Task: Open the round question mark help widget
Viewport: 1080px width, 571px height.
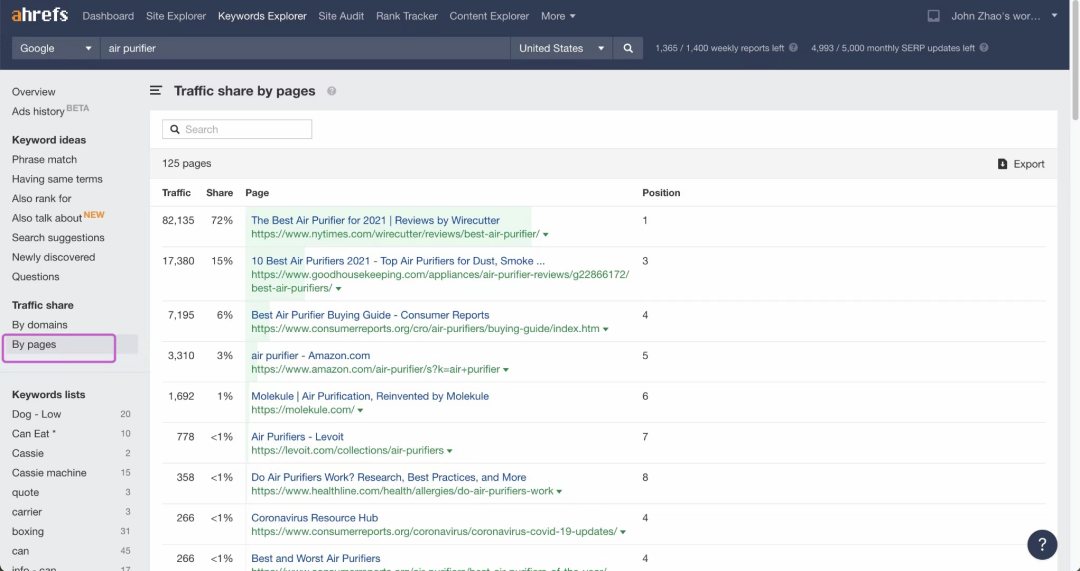Action: point(1042,545)
